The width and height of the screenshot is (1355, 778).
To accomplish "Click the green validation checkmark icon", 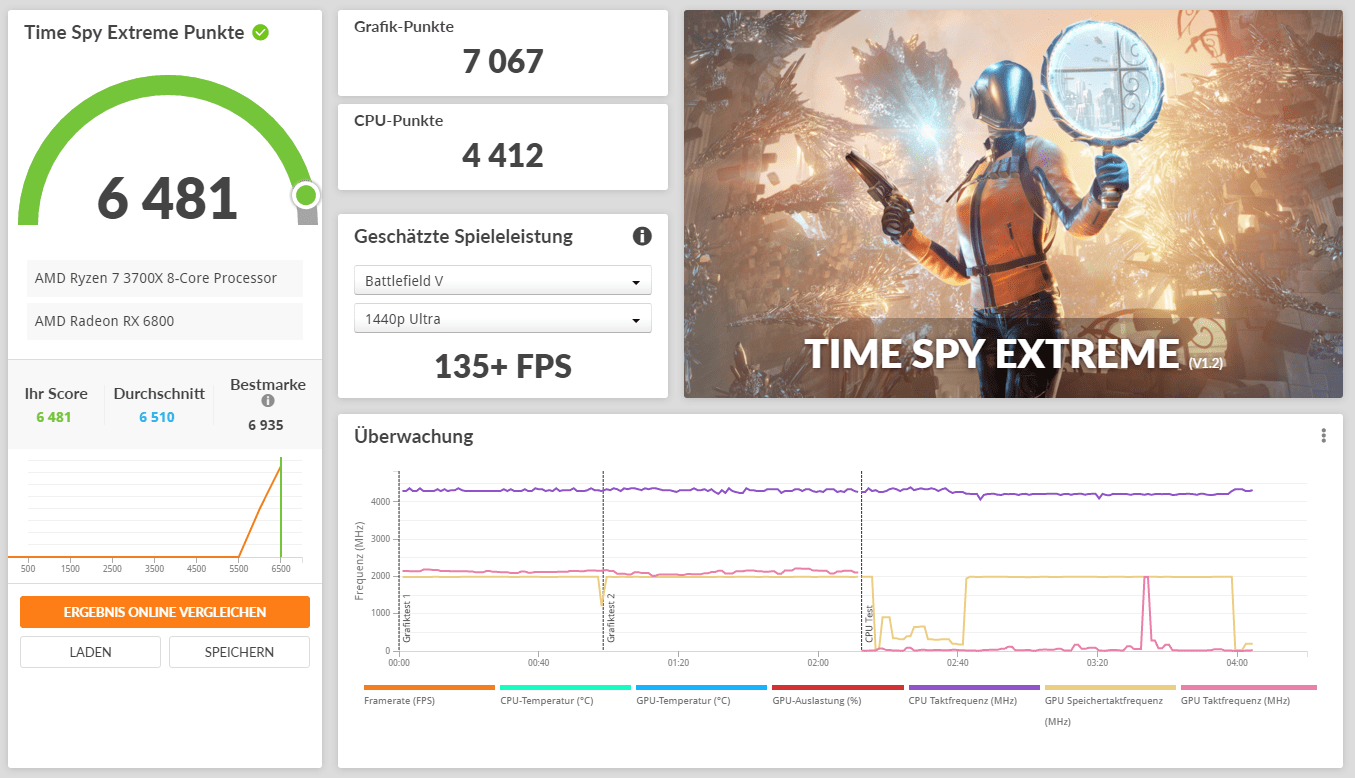I will click(260, 32).
